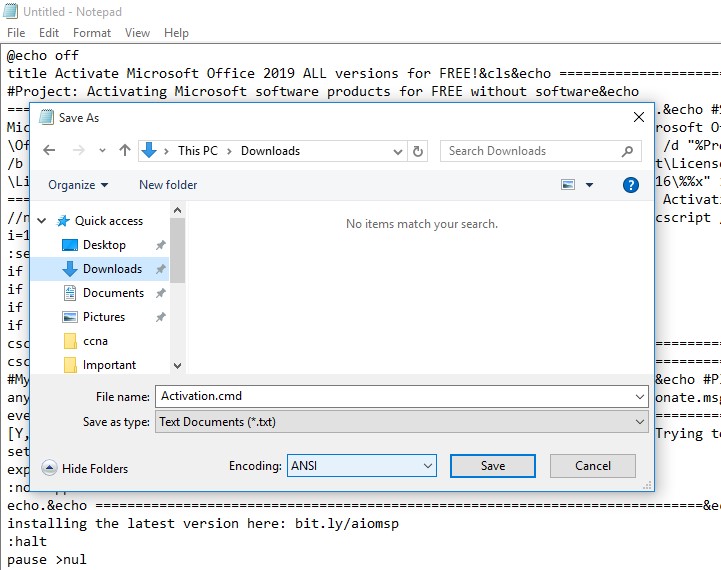This screenshot has width=721, height=570.
Task: Click '@echo off' line in Notepad
Action: [x=43, y=56]
